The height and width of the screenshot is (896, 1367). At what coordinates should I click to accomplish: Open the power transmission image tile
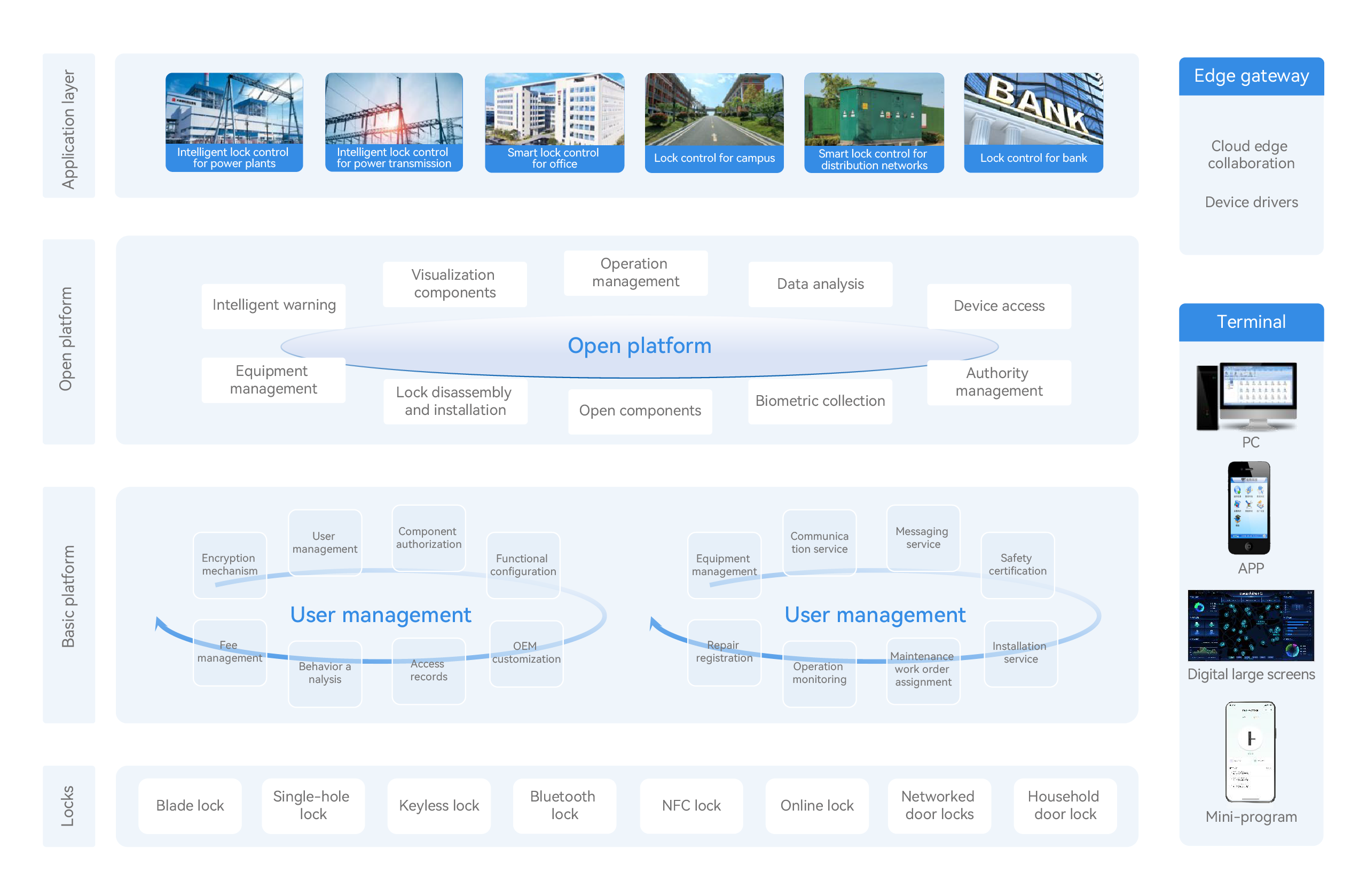394,108
